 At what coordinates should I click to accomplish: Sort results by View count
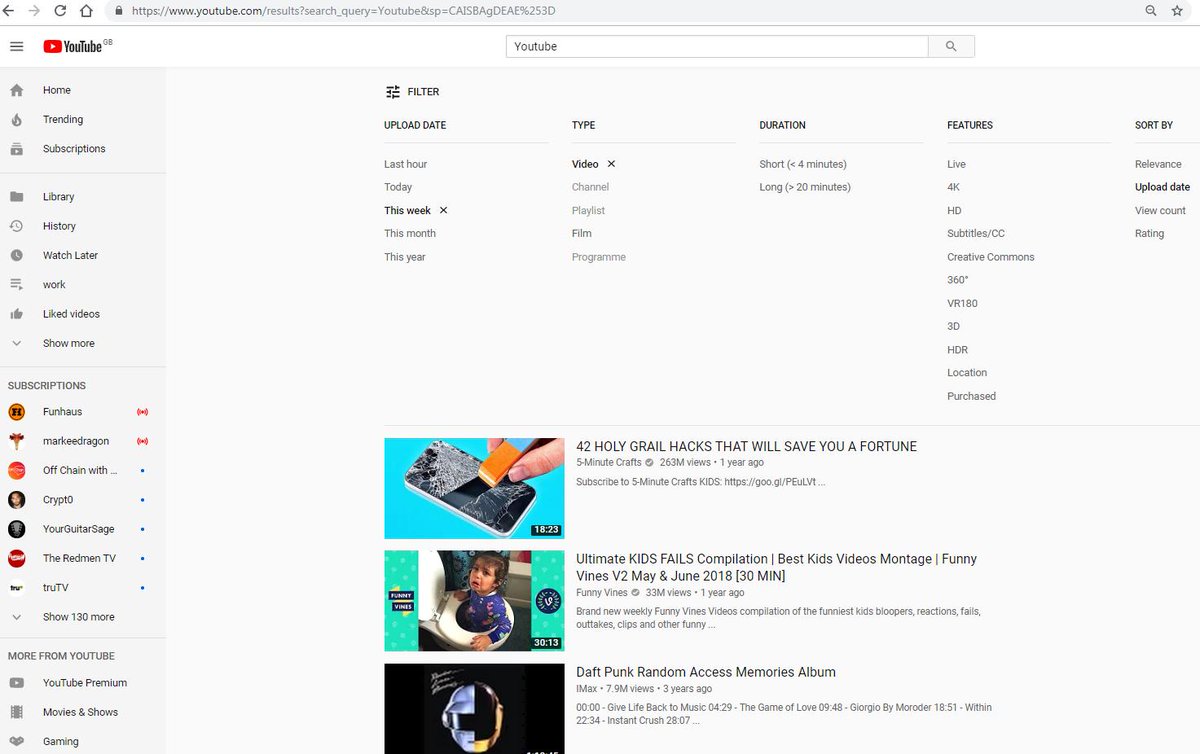point(1160,210)
